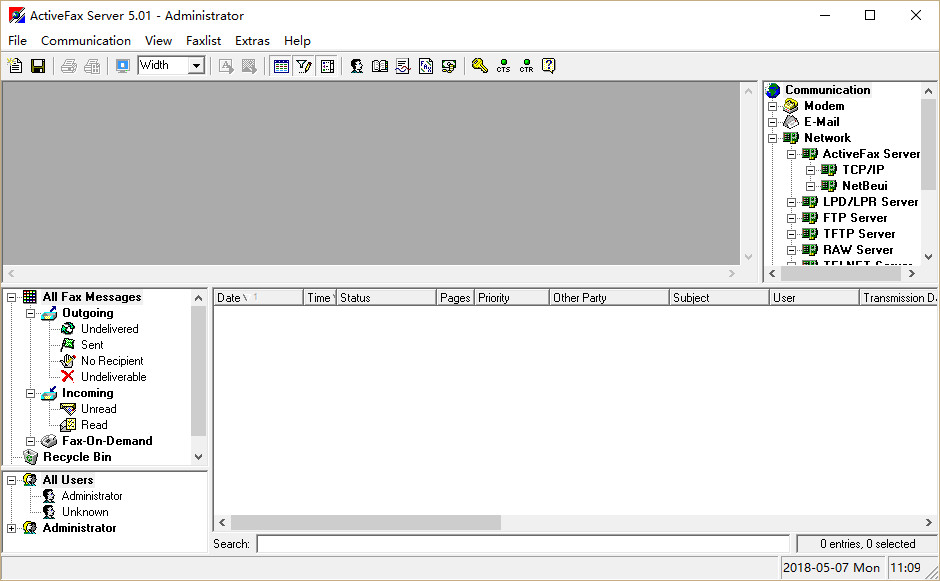Click the Search input field
940x581 pixels.
[x=523, y=544]
